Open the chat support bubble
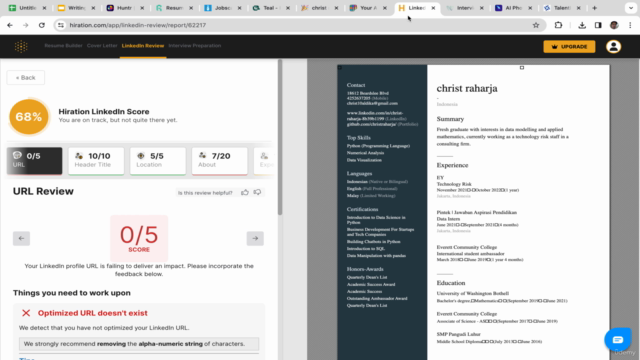This screenshot has height=360, width=640. 618,340
